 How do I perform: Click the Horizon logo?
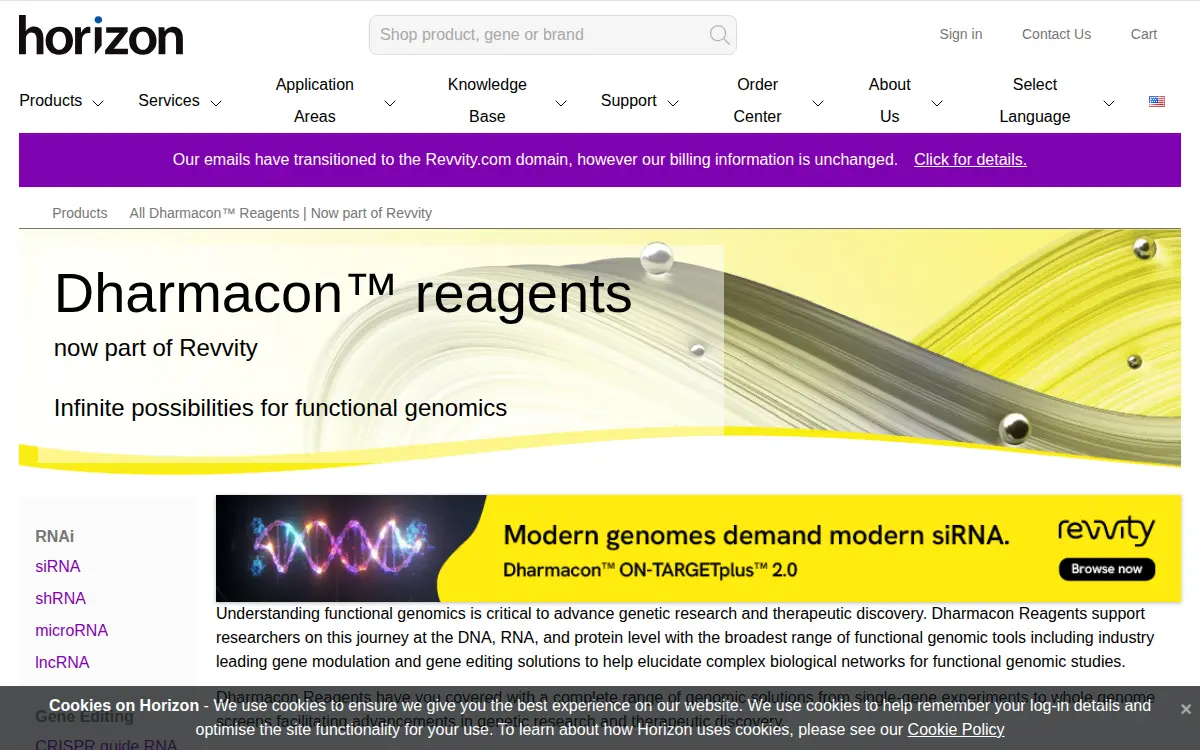pyautogui.click(x=101, y=35)
